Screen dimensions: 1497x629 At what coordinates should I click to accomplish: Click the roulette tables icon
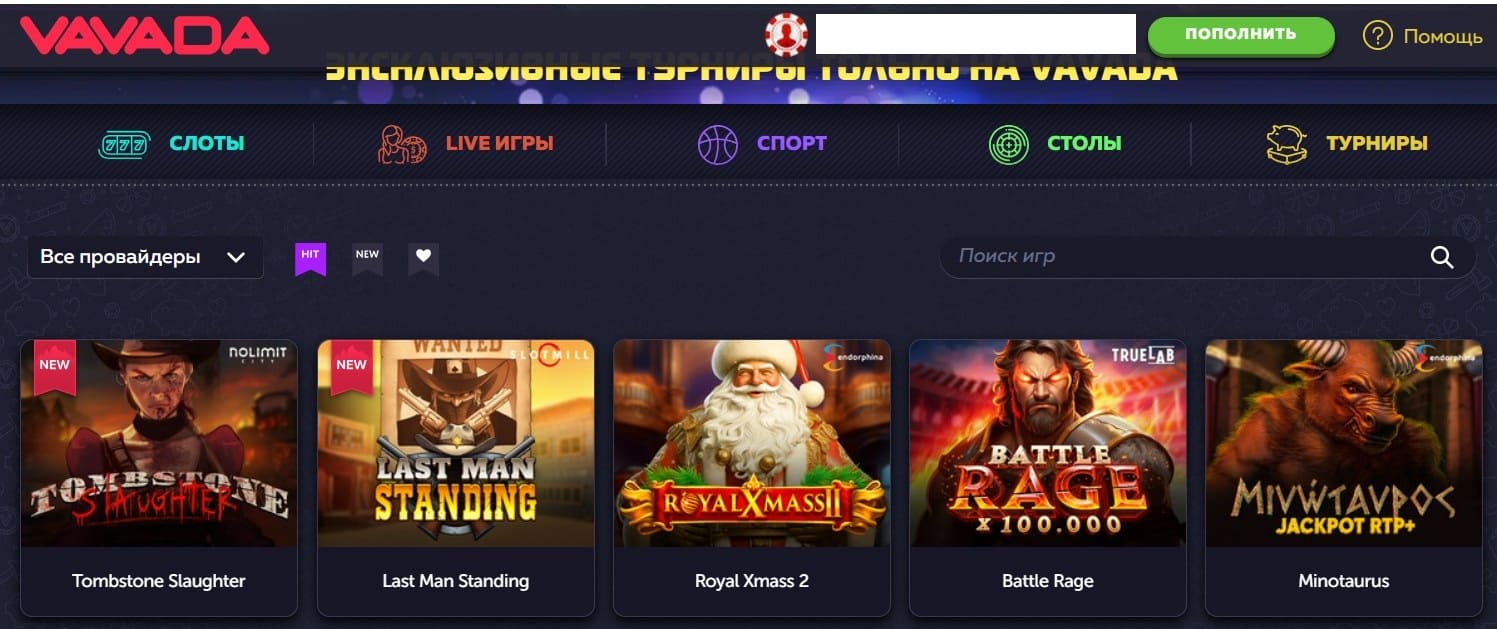coord(1008,144)
